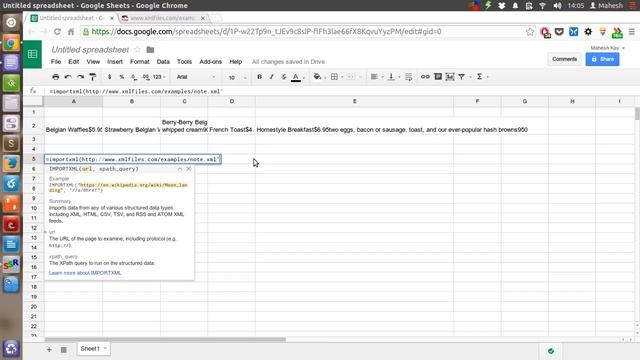Toggle strikethrough formatting
Screen dimensions: 640x360
[x=284, y=77]
